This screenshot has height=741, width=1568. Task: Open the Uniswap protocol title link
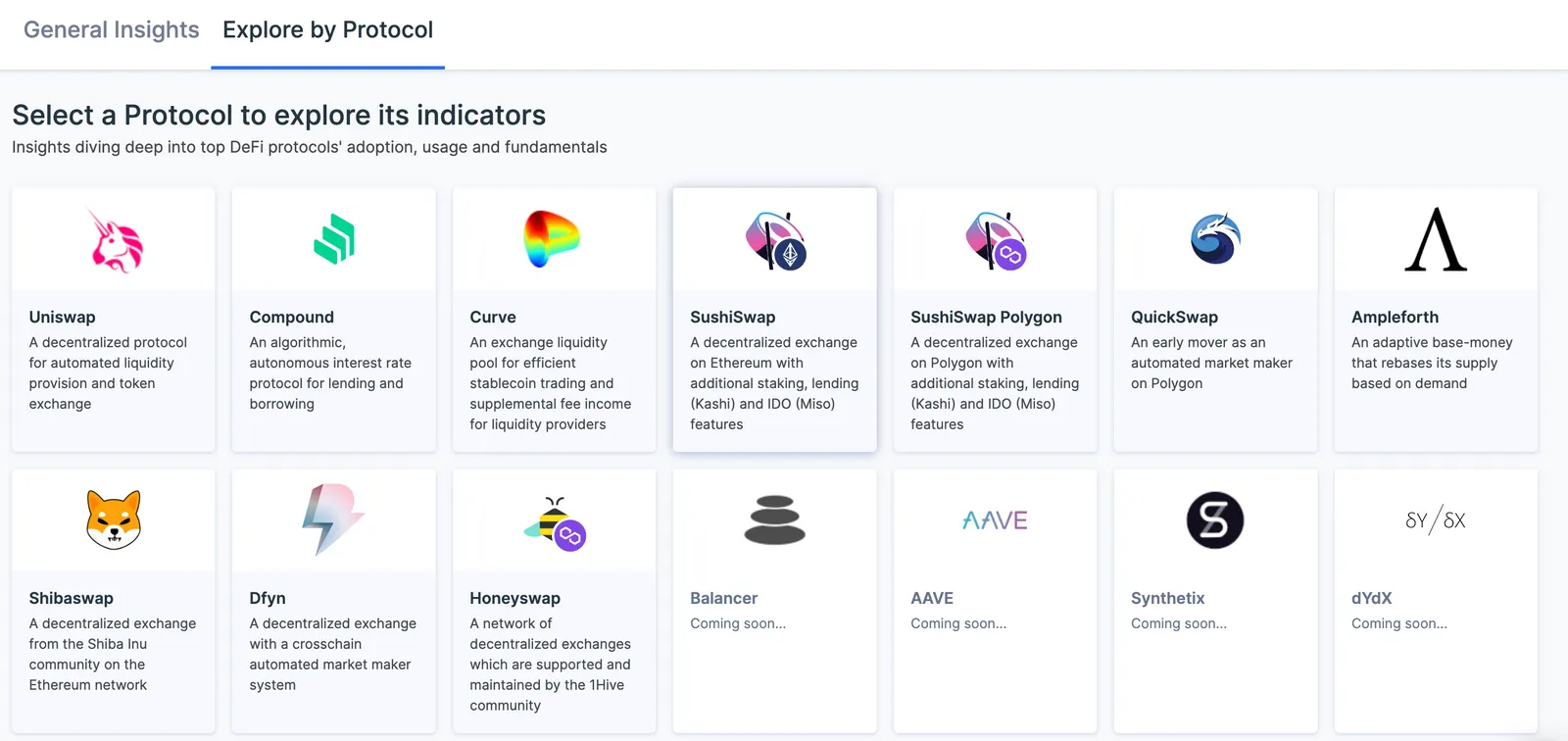62,318
